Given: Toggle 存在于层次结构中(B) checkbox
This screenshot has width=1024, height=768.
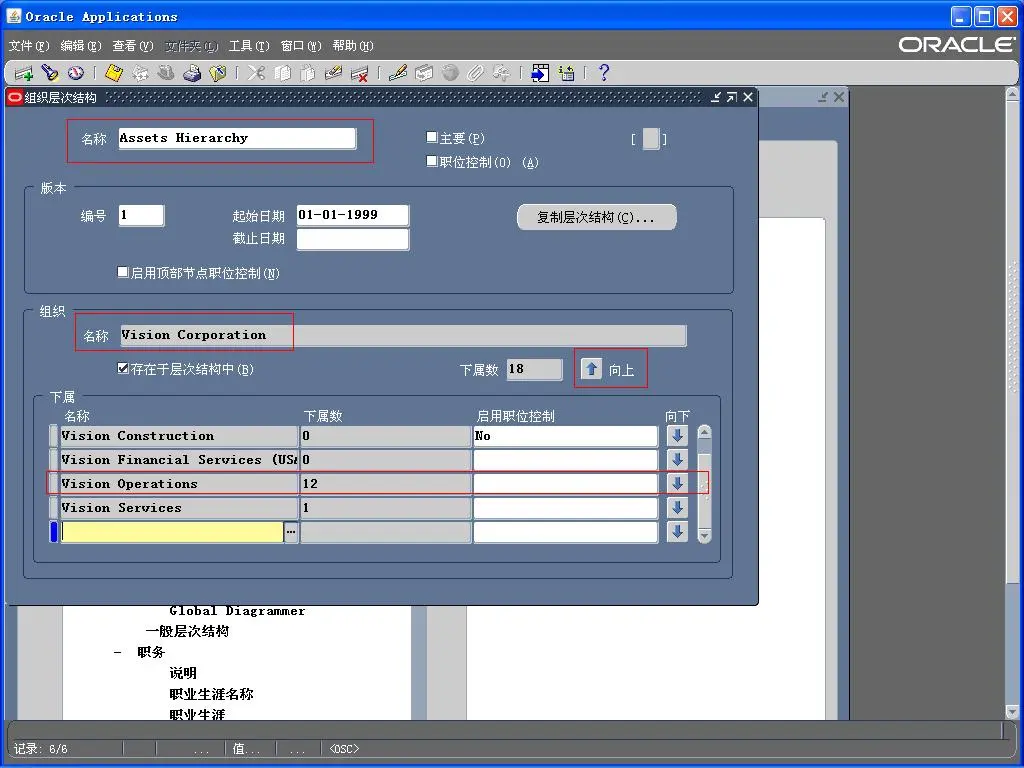Looking at the screenshot, I should (123, 368).
